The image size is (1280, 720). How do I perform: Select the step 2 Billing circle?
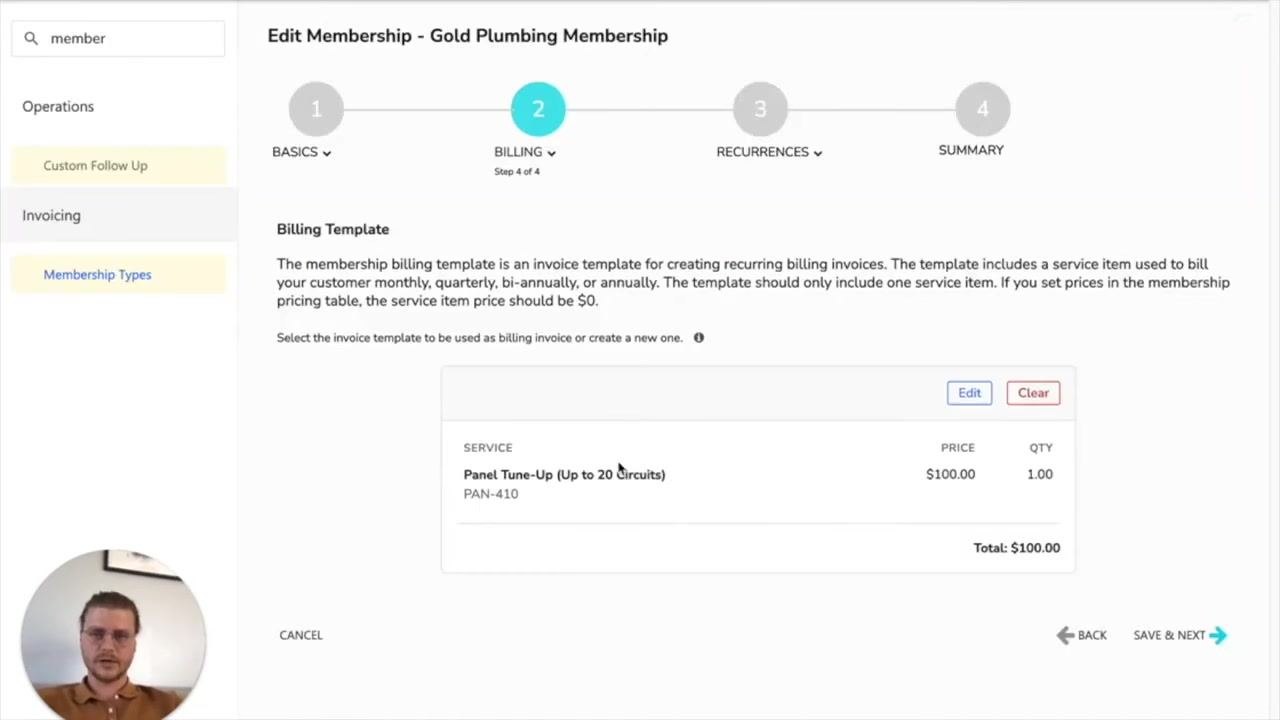point(538,109)
